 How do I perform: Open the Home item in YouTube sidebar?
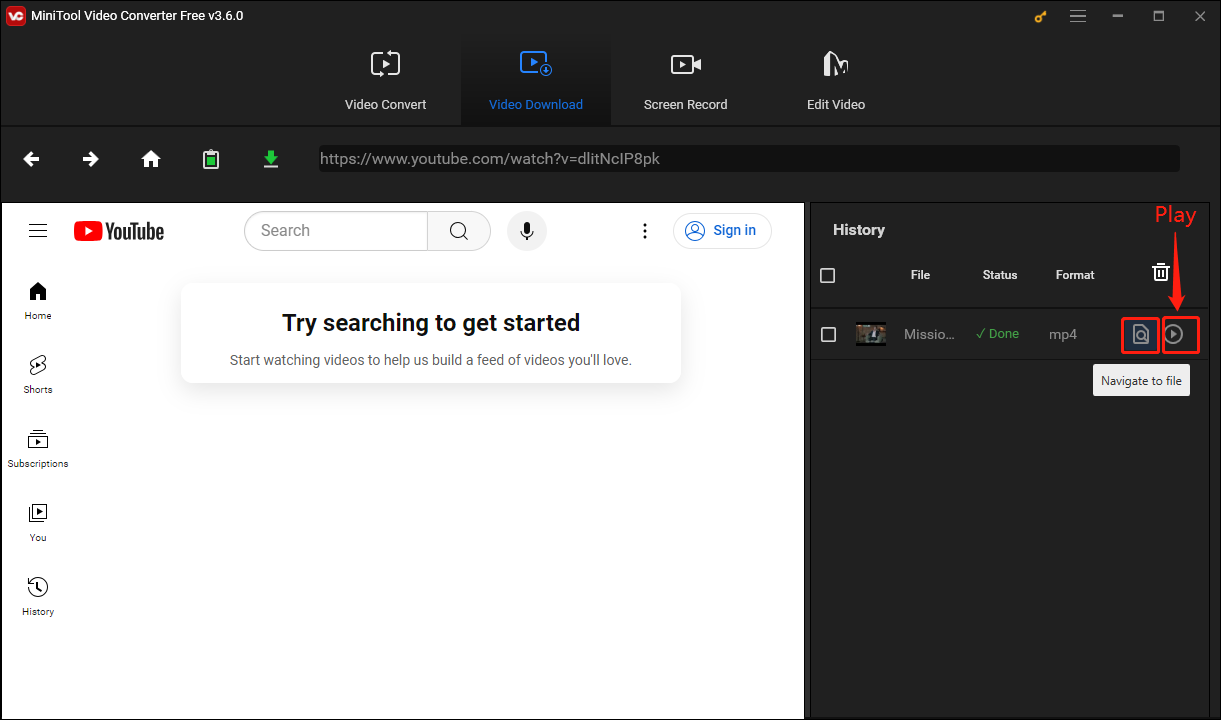(x=38, y=301)
